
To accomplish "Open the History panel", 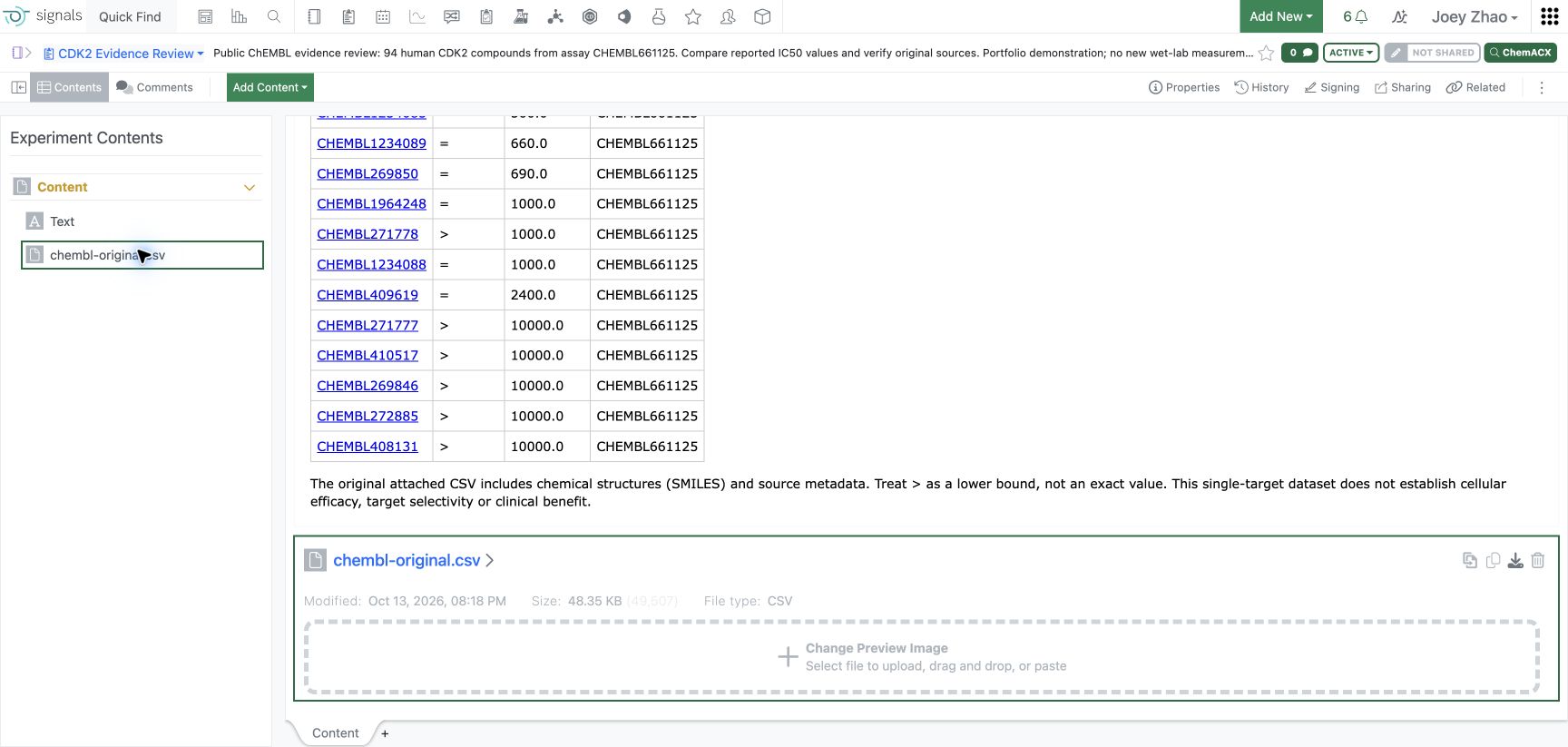I will click(1261, 87).
